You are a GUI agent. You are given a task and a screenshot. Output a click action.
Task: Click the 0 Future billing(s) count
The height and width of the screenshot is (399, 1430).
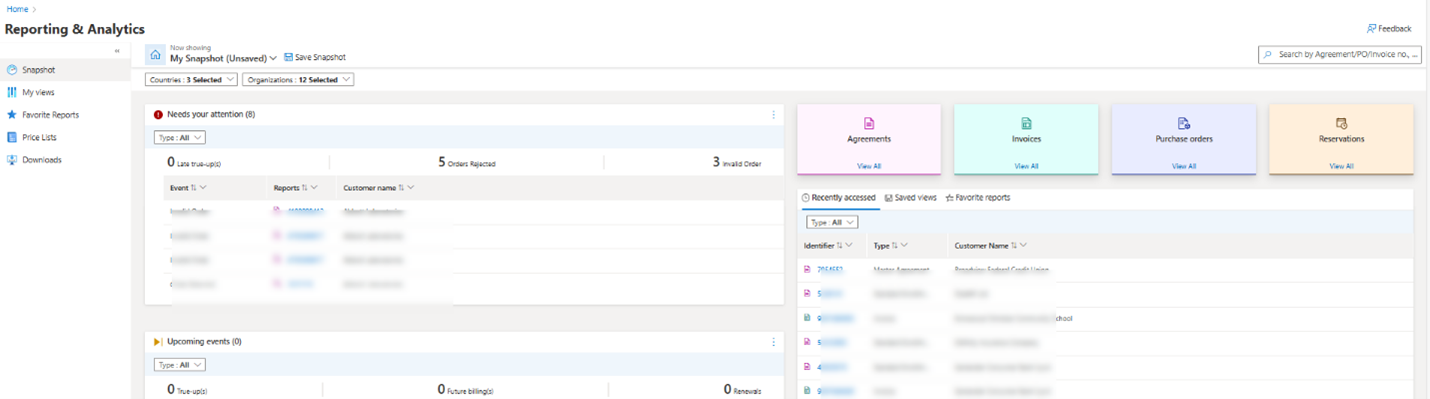point(465,389)
